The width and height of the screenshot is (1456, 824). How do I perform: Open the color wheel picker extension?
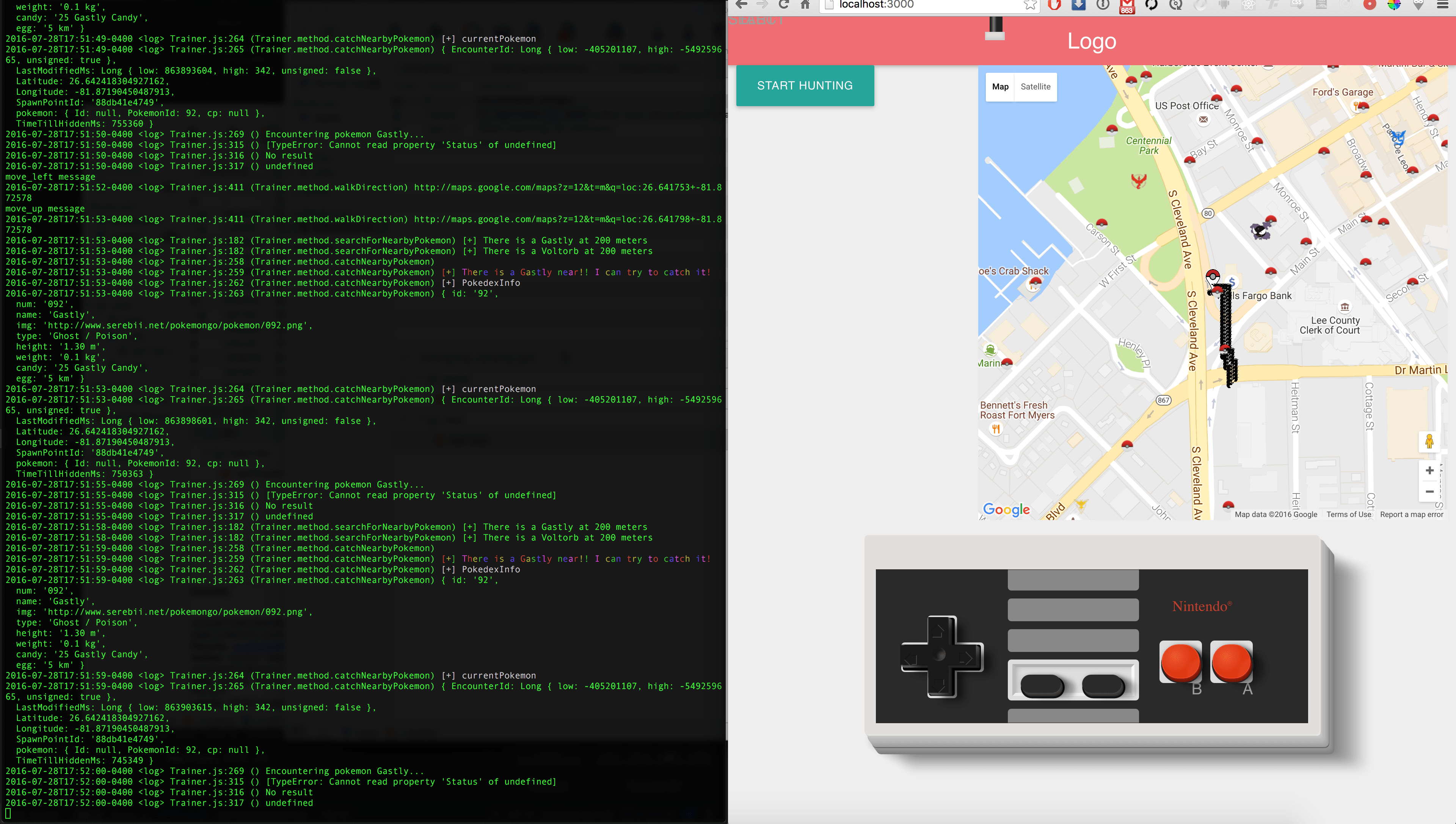pyautogui.click(x=1394, y=5)
